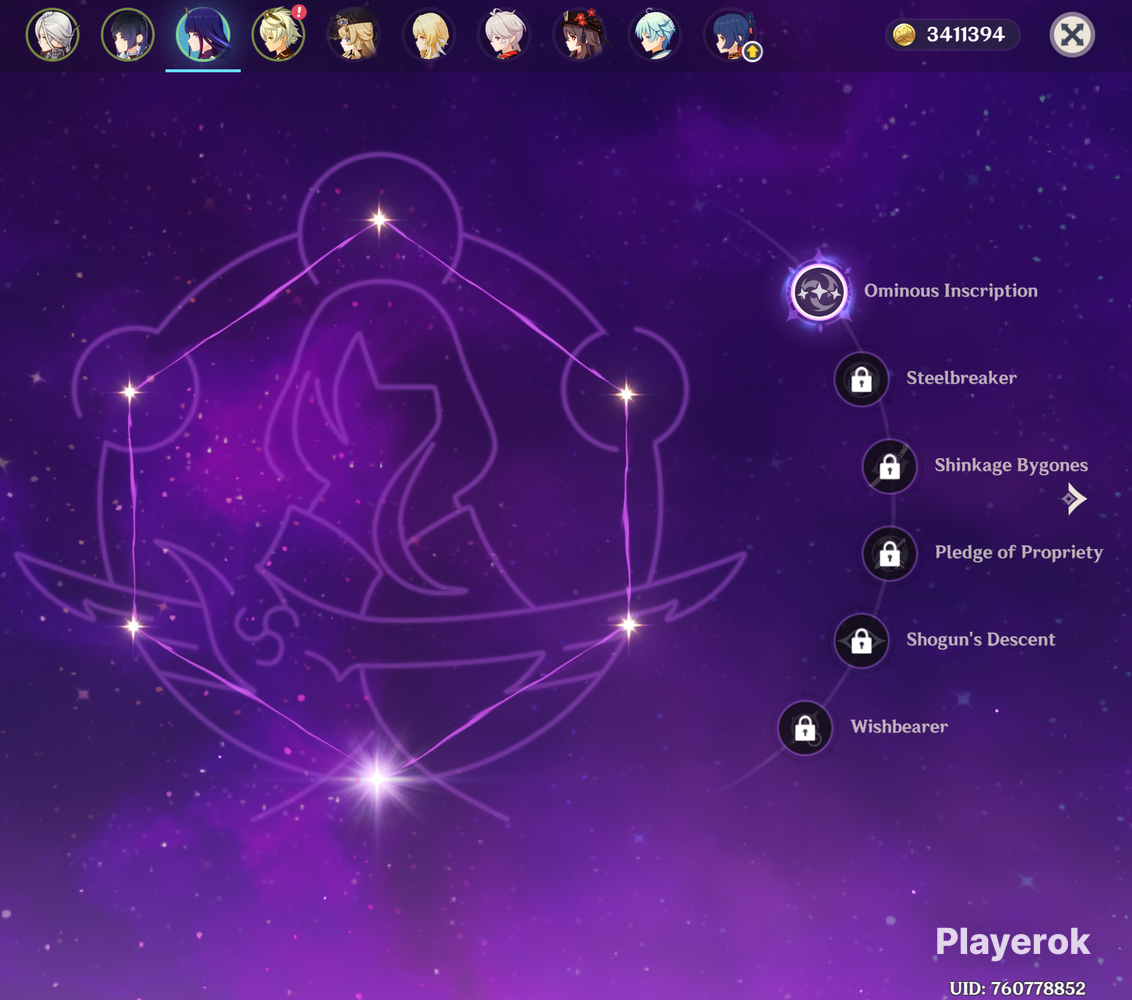This screenshot has height=1000, width=1132.
Task: Select Kazuha's white-haired avatar
Action: [x=504, y=34]
